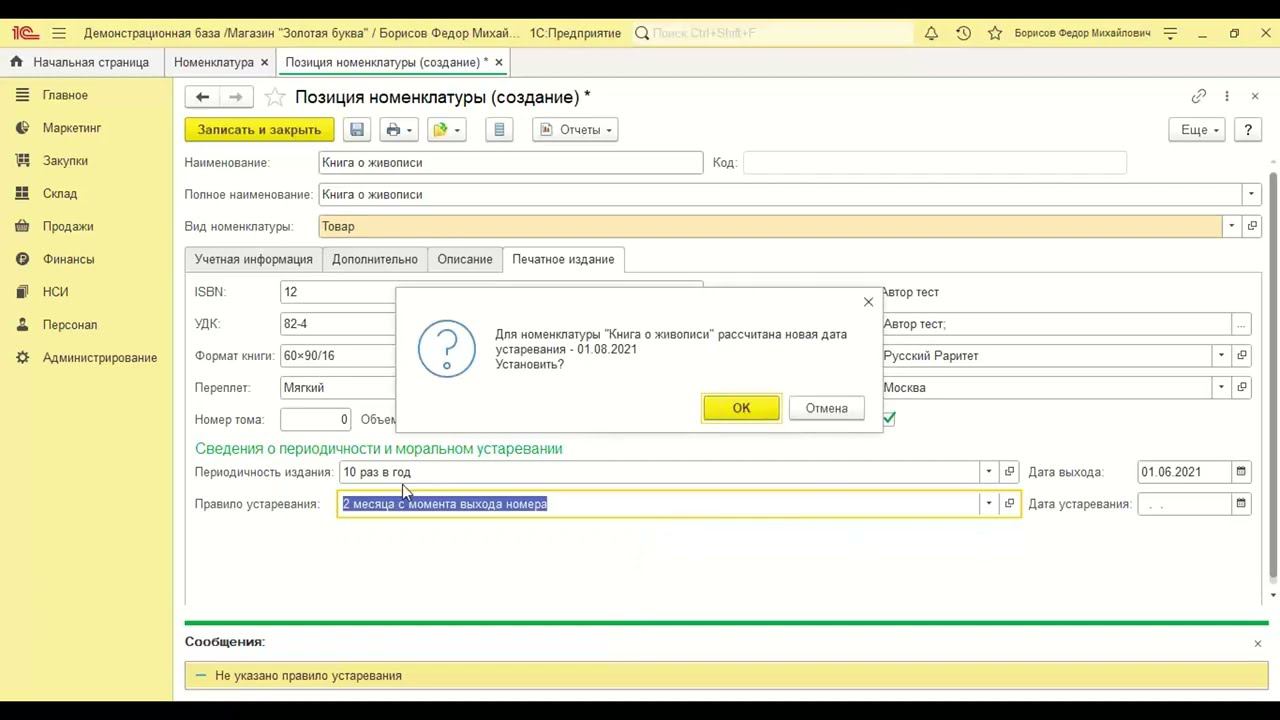1280x720 pixels.
Task: Click the ellipsis button beside Автор тест;
Action: click(x=1241, y=324)
